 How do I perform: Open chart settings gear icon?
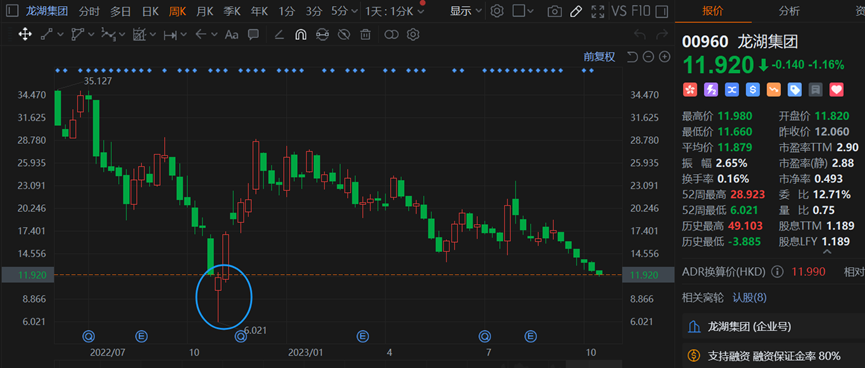pos(497,10)
